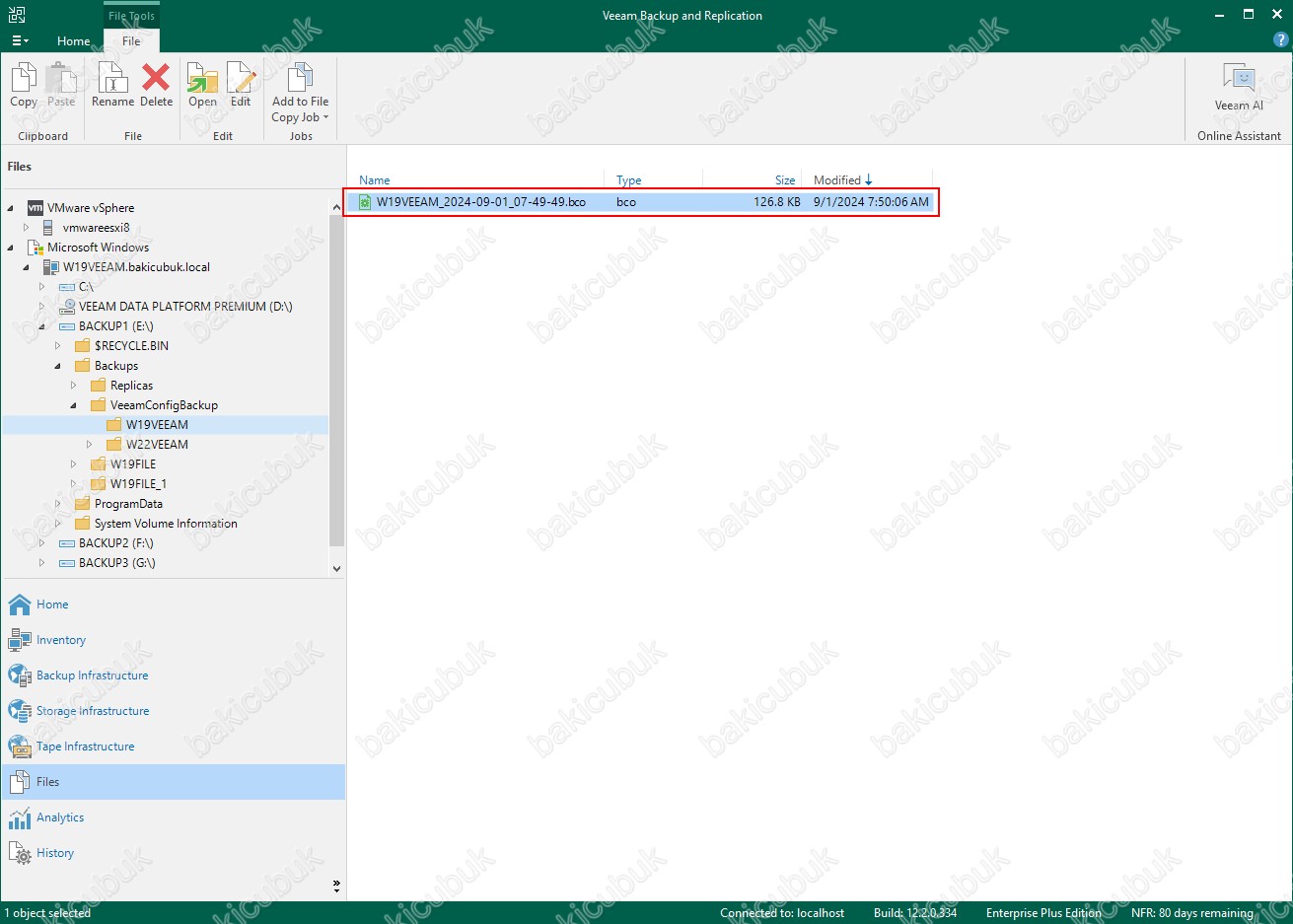
Task: Click the Tape Infrastructure navigation icon
Action: [x=20, y=746]
